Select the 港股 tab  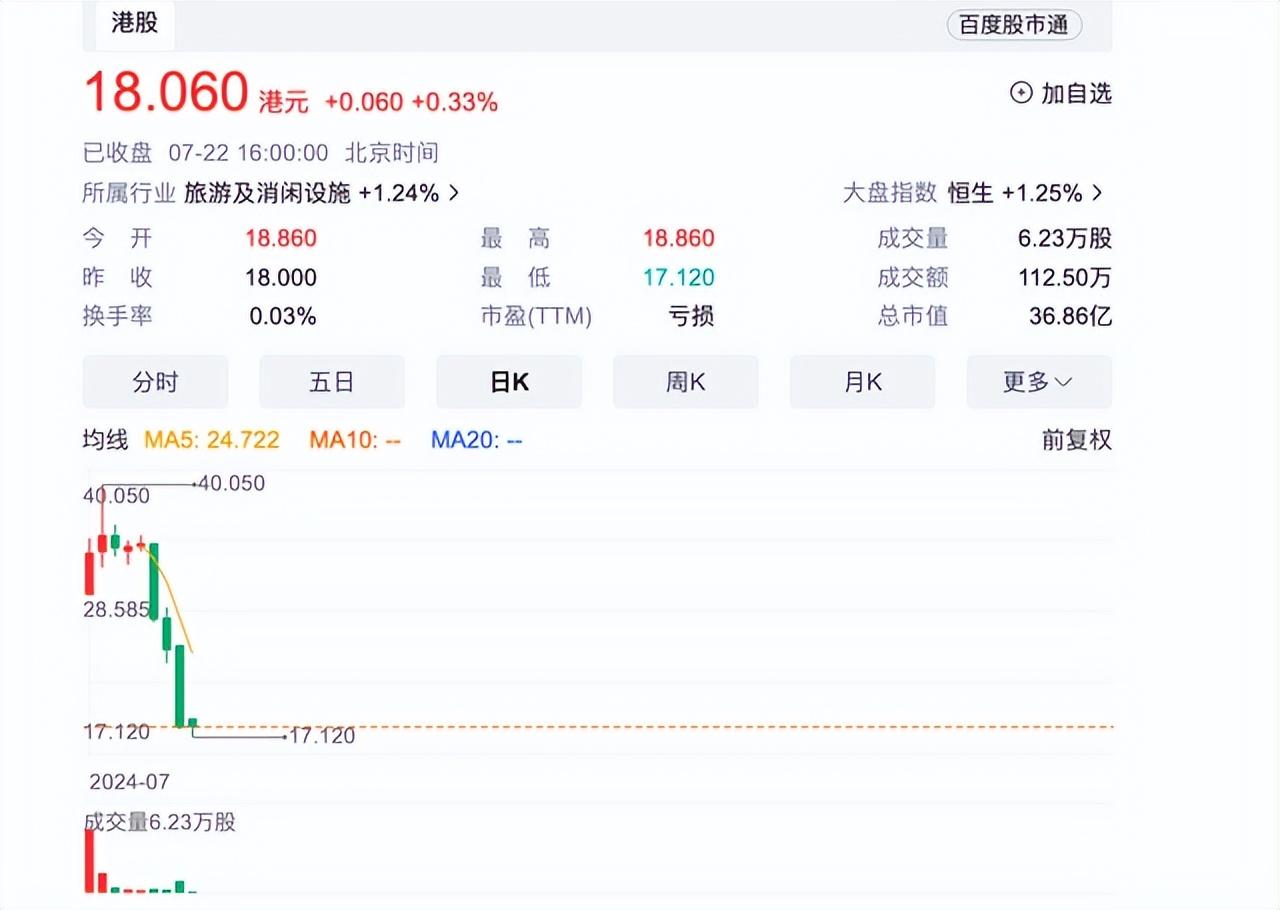tap(134, 22)
